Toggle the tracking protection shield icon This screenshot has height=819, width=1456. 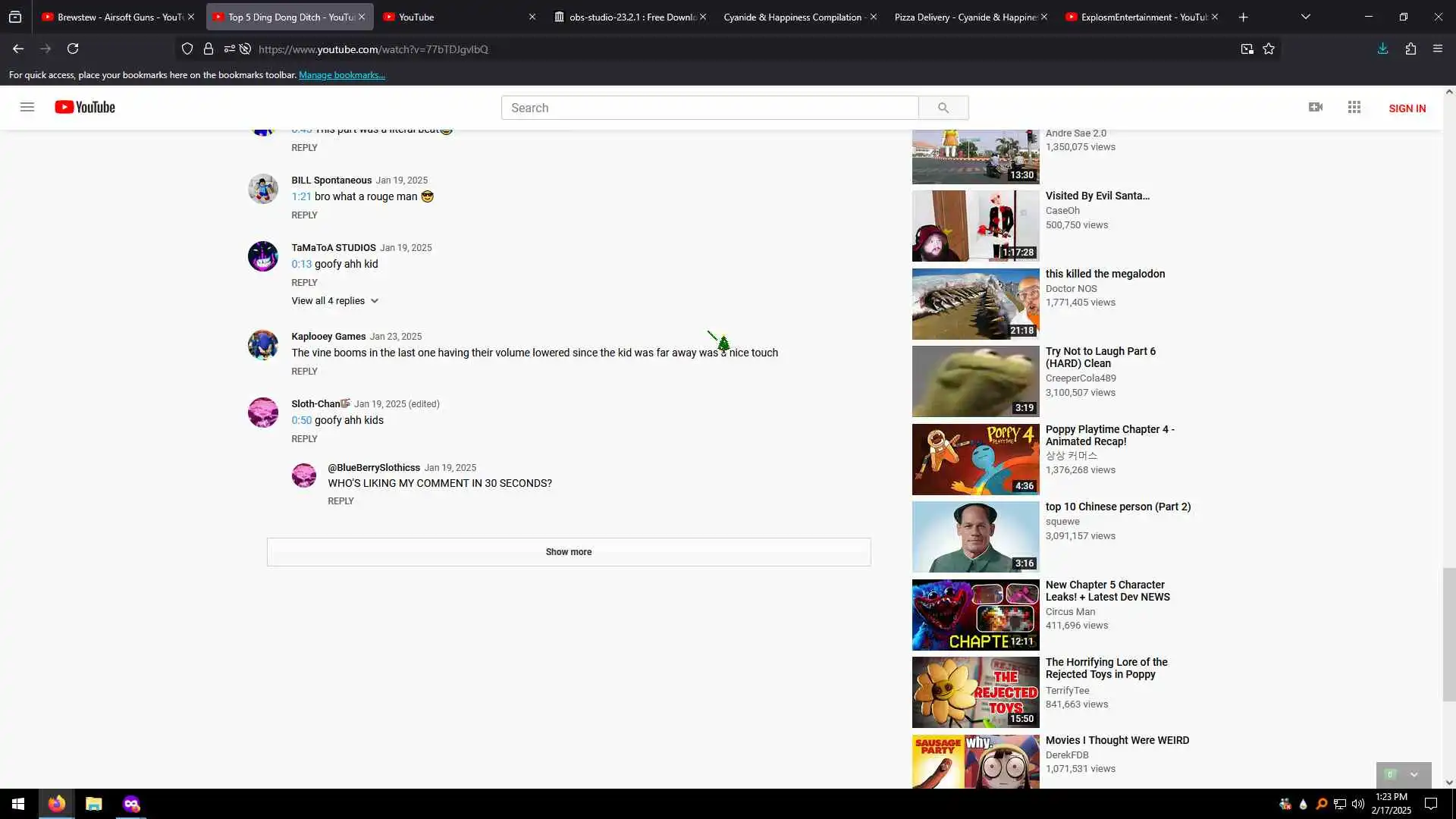pyautogui.click(x=187, y=49)
